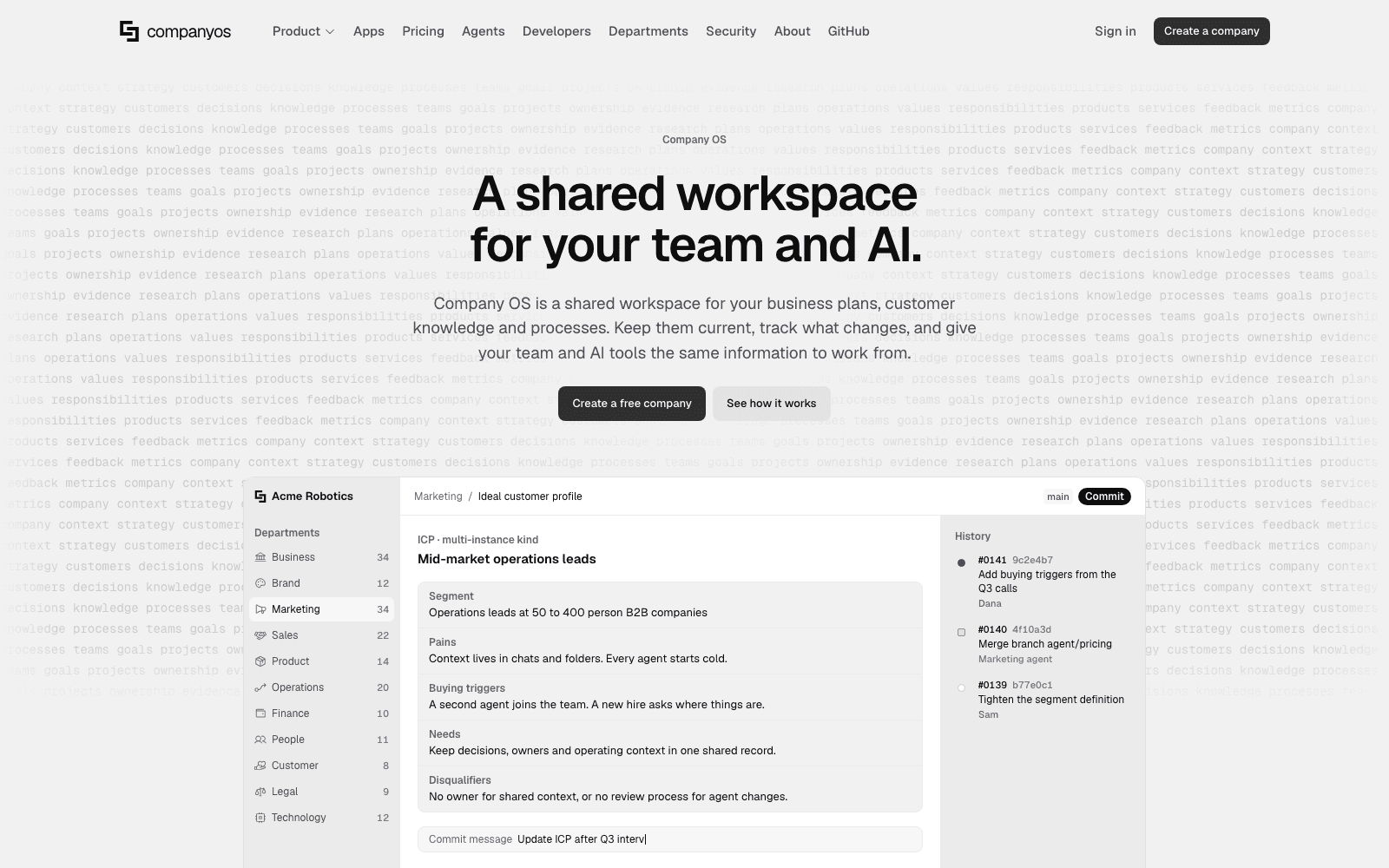Select the Operations department row
The image size is (1389, 868).
tap(321, 687)
